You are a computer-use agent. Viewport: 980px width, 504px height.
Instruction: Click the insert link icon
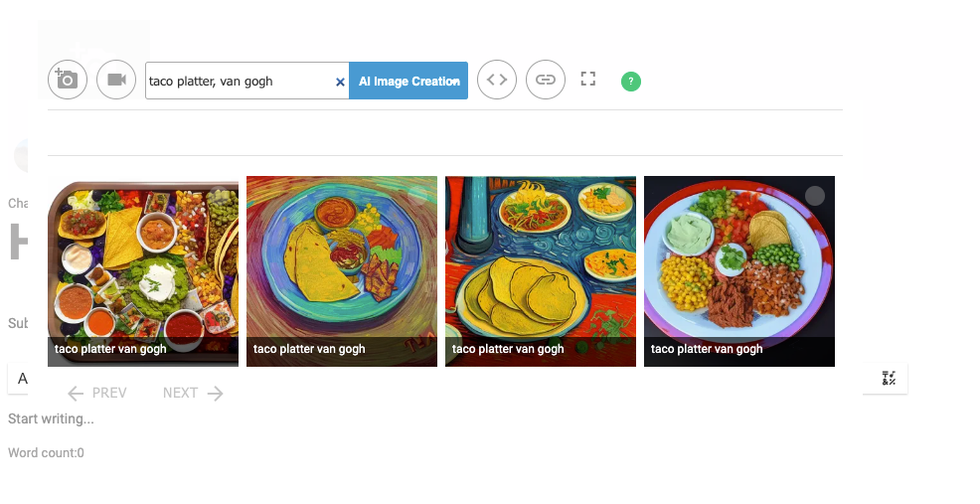point(545,80)
